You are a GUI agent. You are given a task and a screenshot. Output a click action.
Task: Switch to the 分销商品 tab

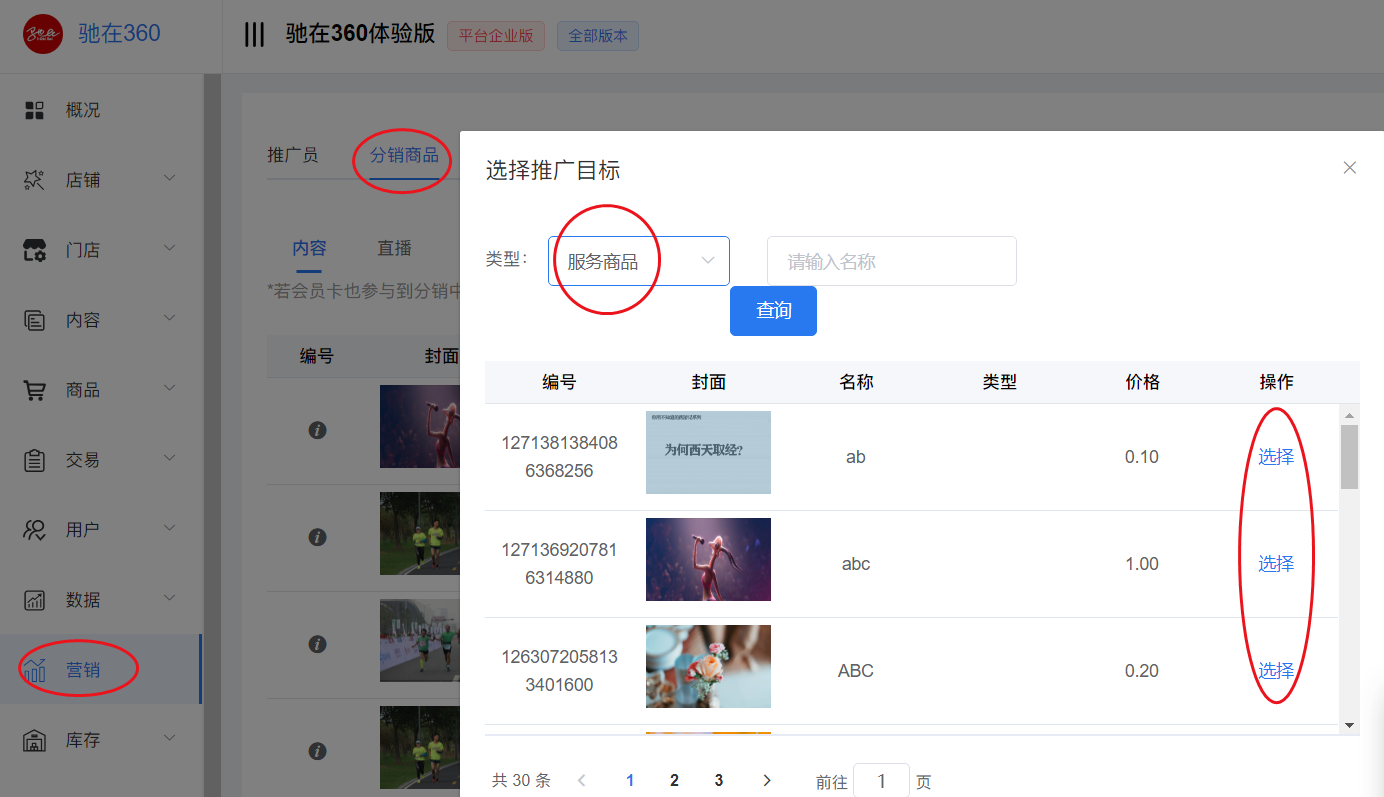point(404,155)
